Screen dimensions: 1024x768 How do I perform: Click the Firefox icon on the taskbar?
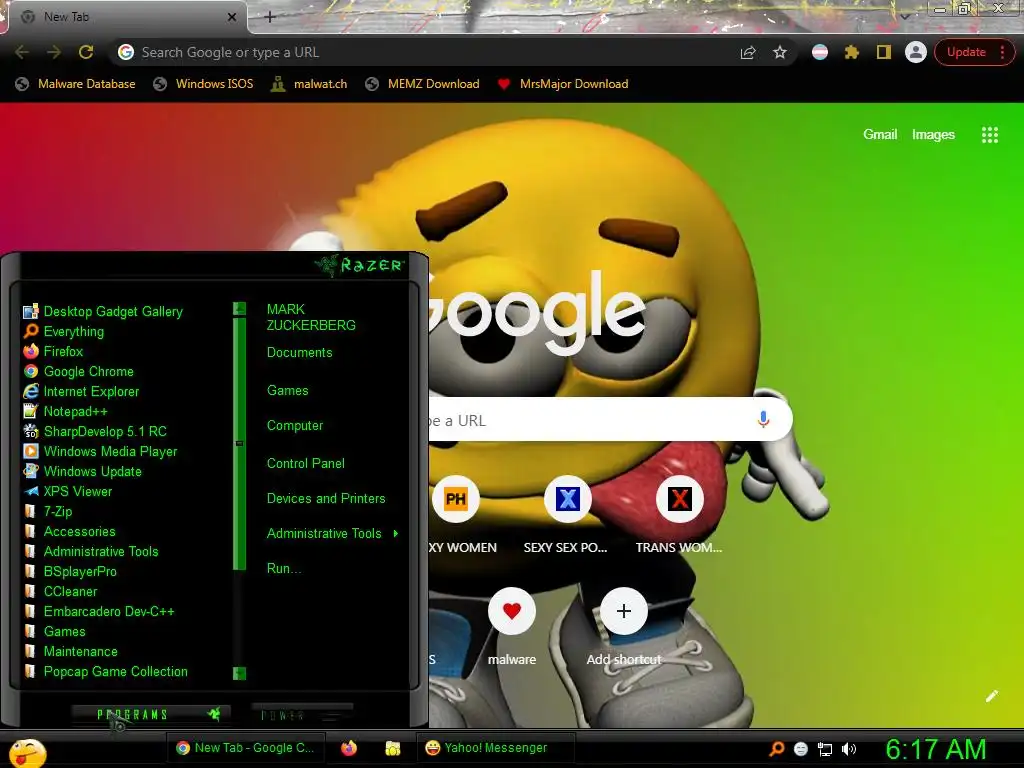coord(349,748)
